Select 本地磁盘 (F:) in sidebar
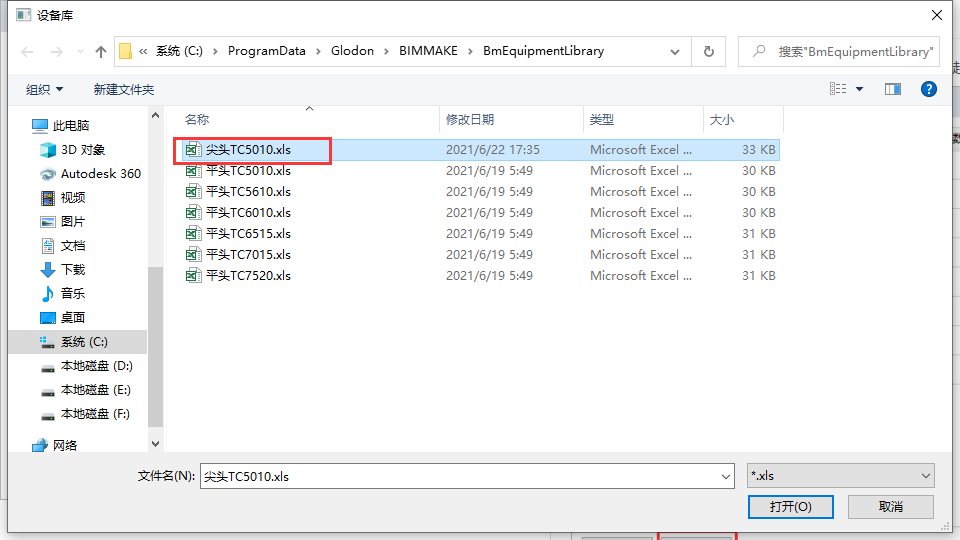Viewport: 960px width, 540px height. (95, 414)
